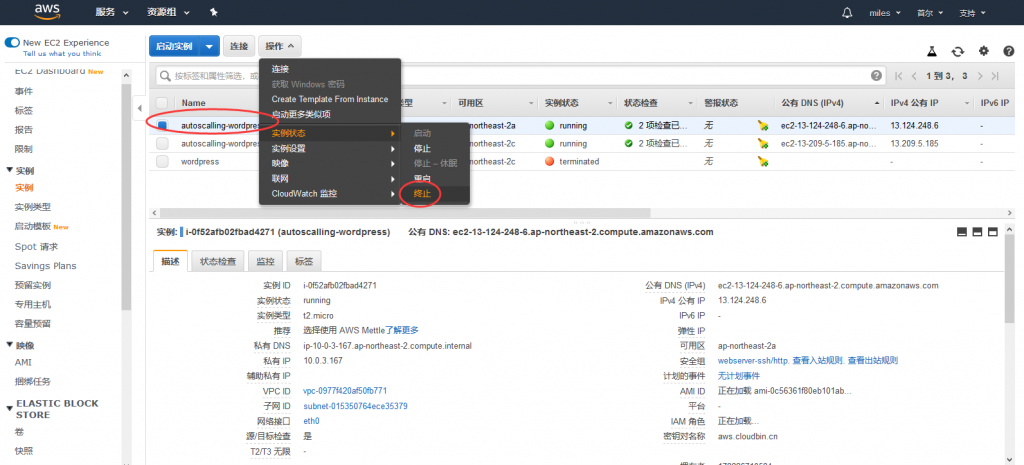The image size is (1024, 465).
Task: Open the eth0 network interface link
Action: [311, 421]
